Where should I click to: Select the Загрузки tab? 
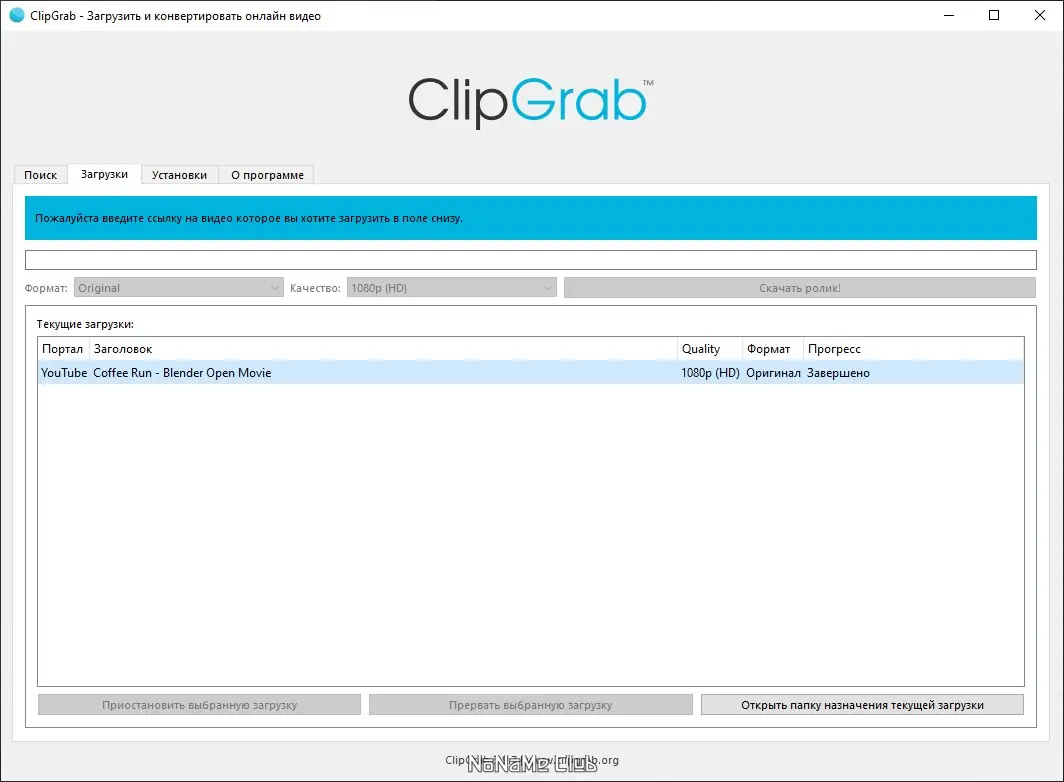(104, 174)
